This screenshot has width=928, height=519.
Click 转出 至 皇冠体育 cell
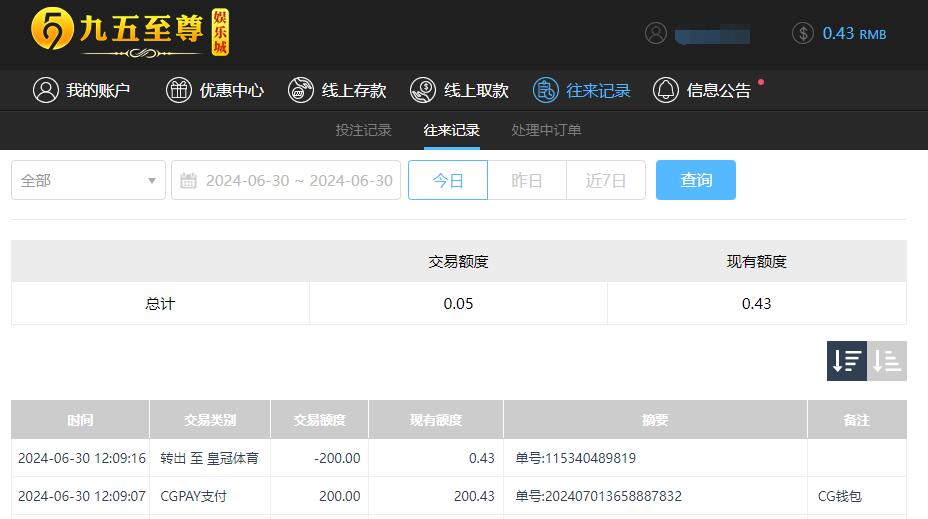coord(210,458)
